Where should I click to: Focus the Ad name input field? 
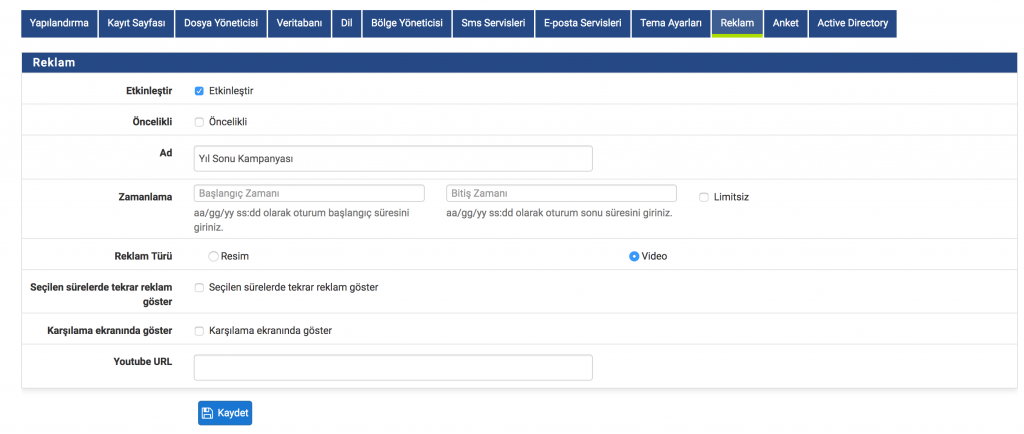[x=393, y=159]
